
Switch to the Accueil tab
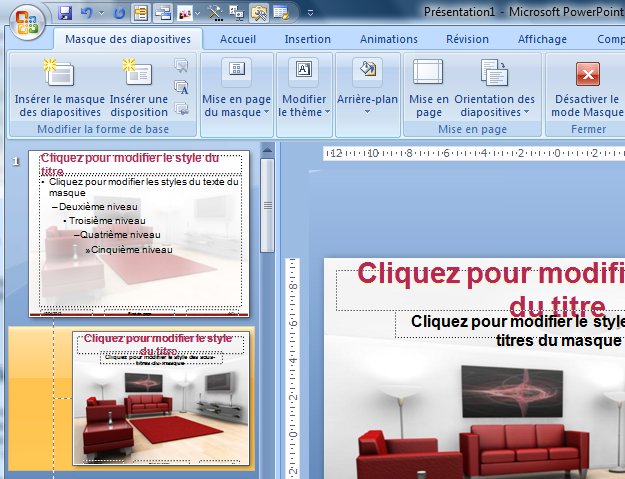[237, 39]
